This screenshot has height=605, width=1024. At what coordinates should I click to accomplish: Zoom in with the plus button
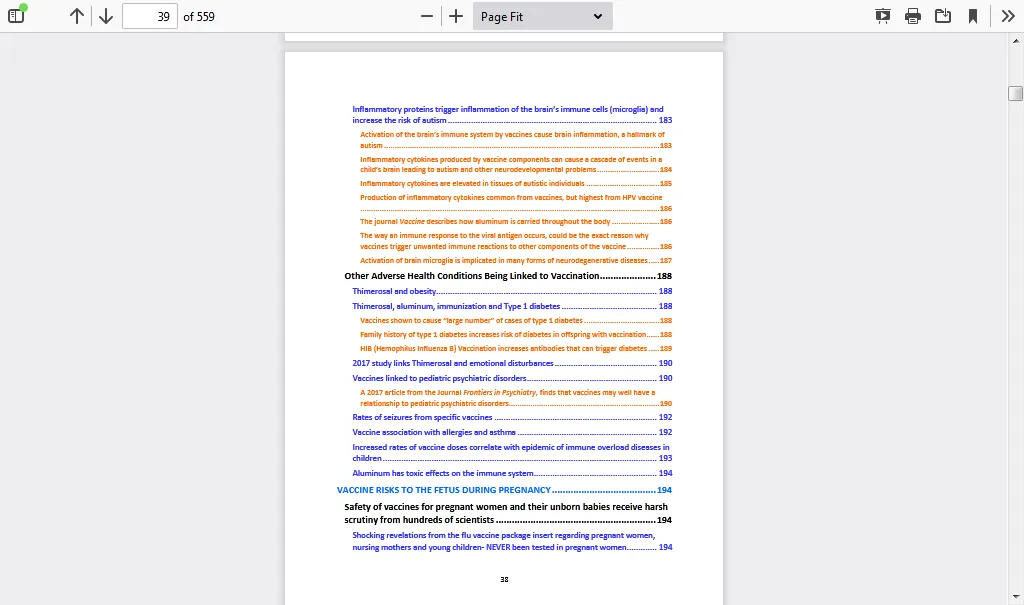[456, 16]
